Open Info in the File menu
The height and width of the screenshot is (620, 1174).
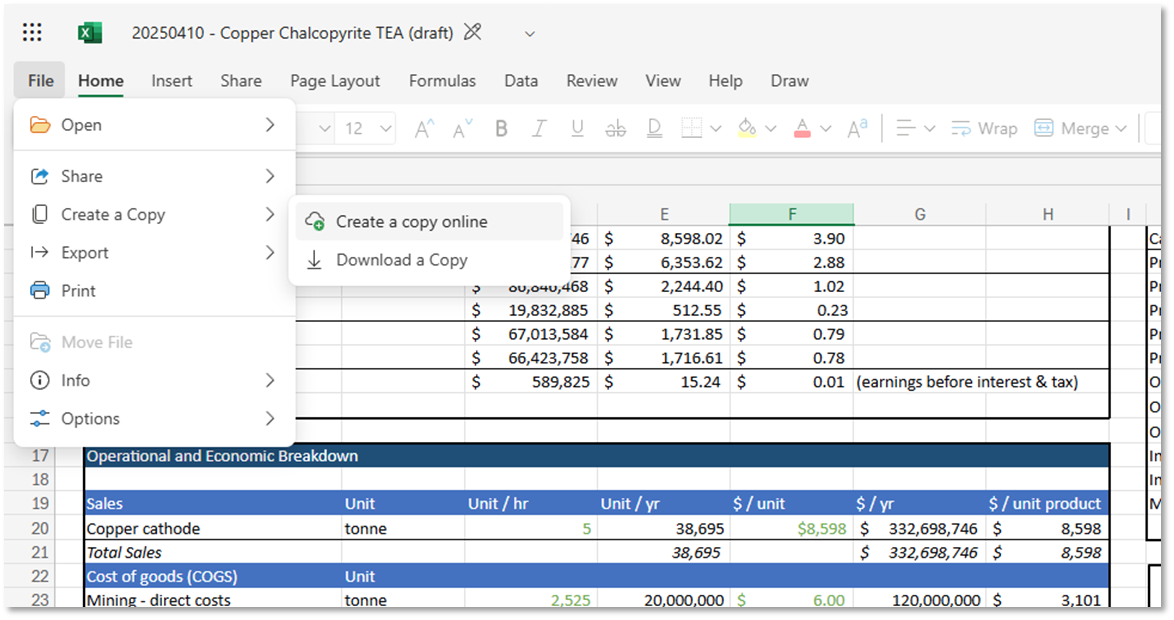pyautogui.click(x=154, y=380)
